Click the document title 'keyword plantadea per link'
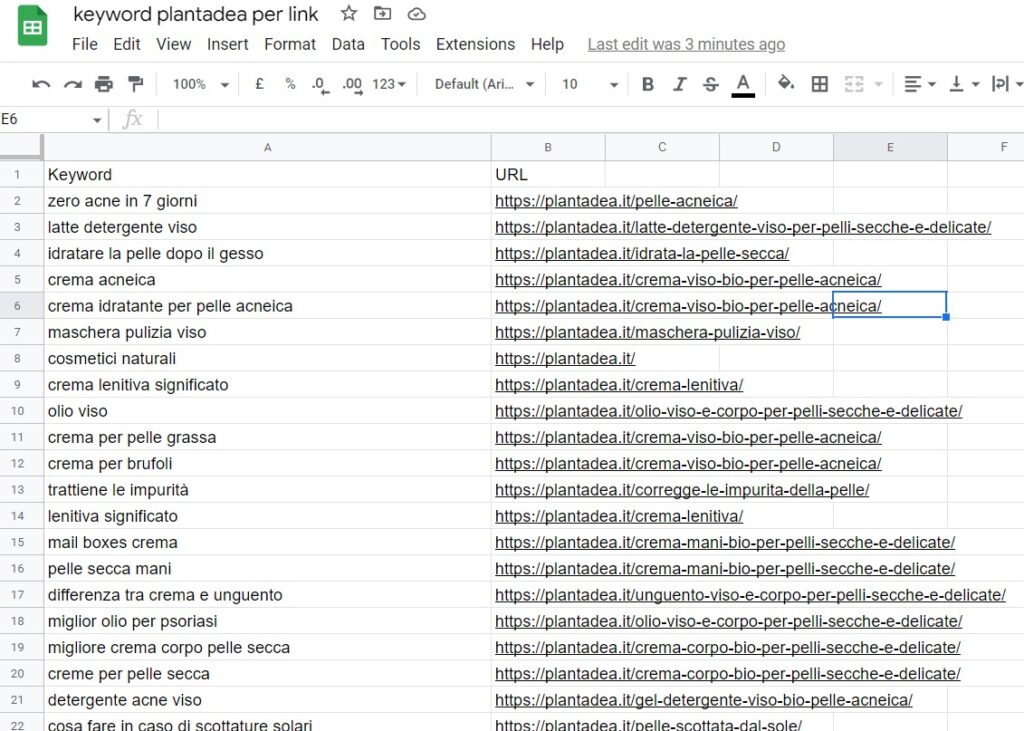 point(196,14)
